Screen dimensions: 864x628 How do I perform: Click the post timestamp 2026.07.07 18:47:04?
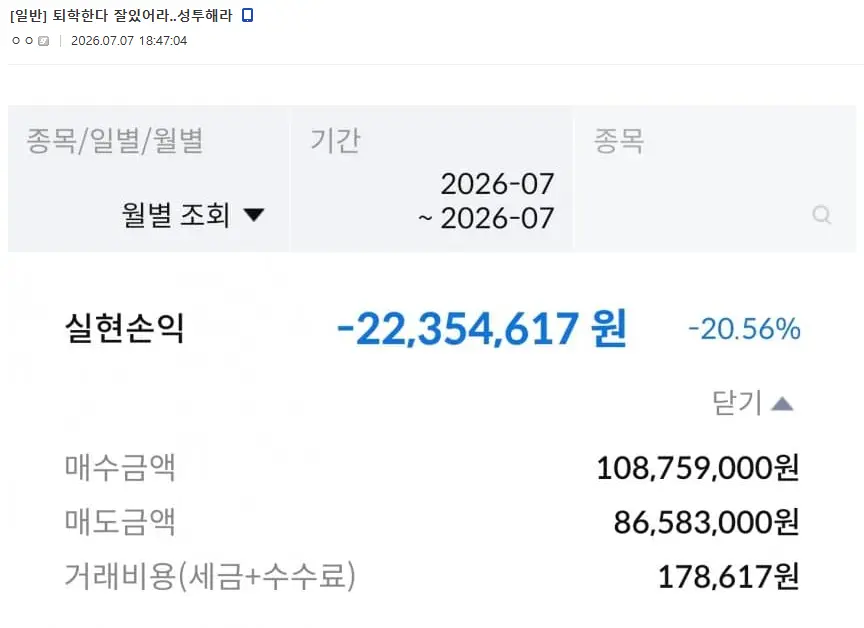point(129,41)
